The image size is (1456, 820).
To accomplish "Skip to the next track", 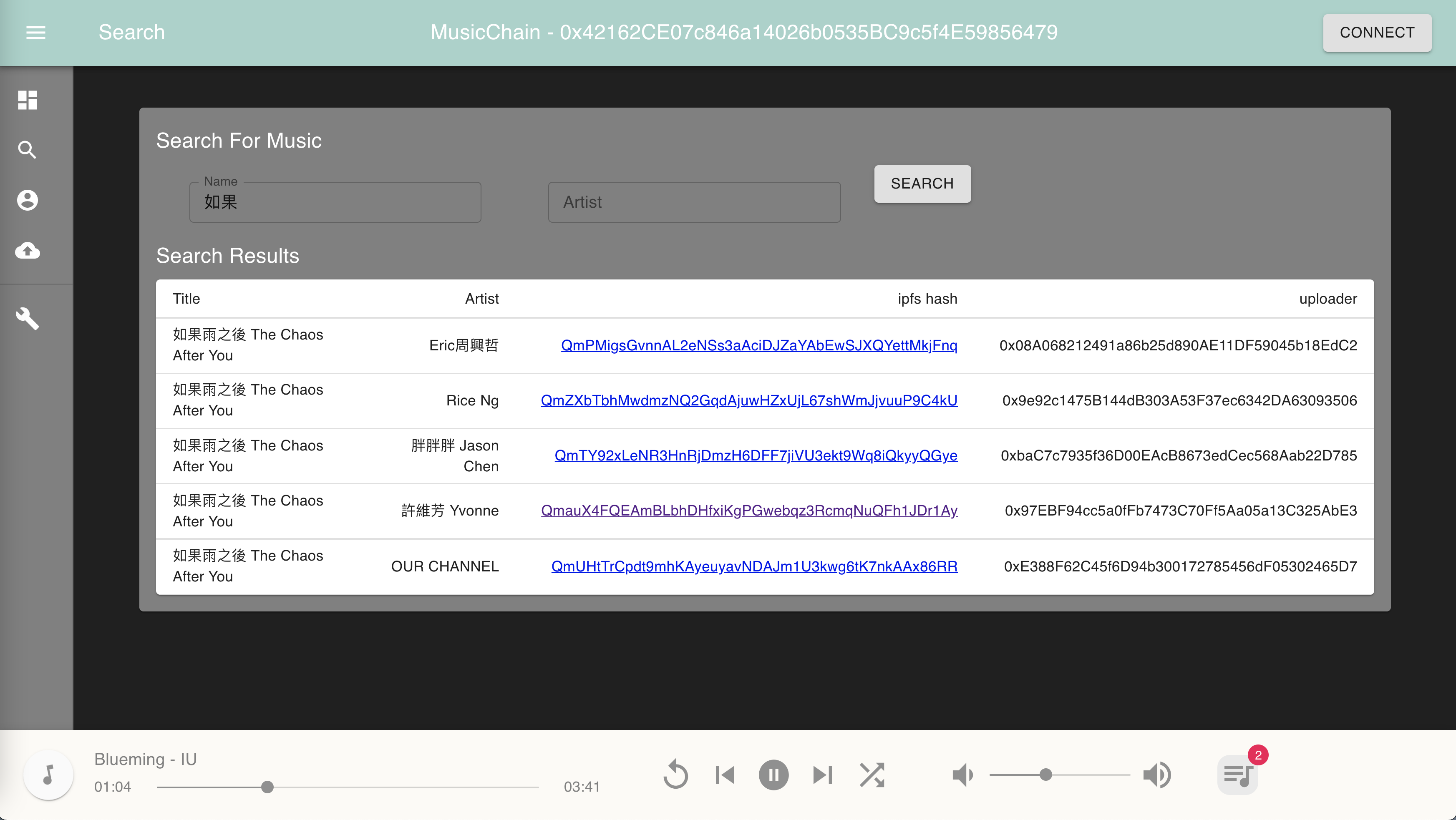I will (x=822, y=775).
